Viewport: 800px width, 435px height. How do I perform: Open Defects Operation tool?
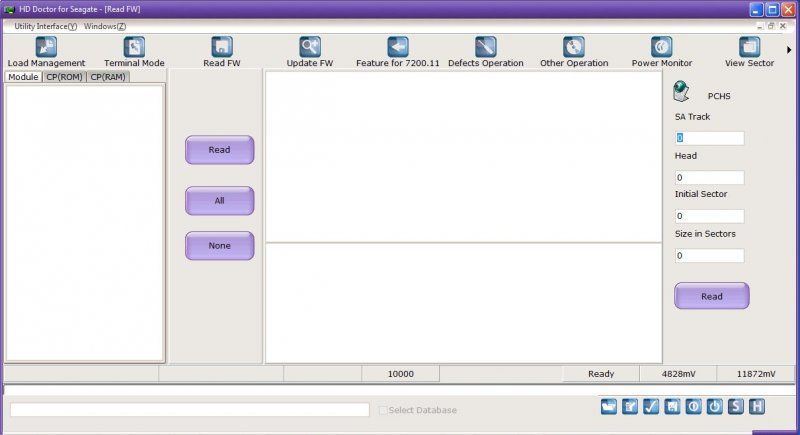pyautogui.click(x=486, y=52)
